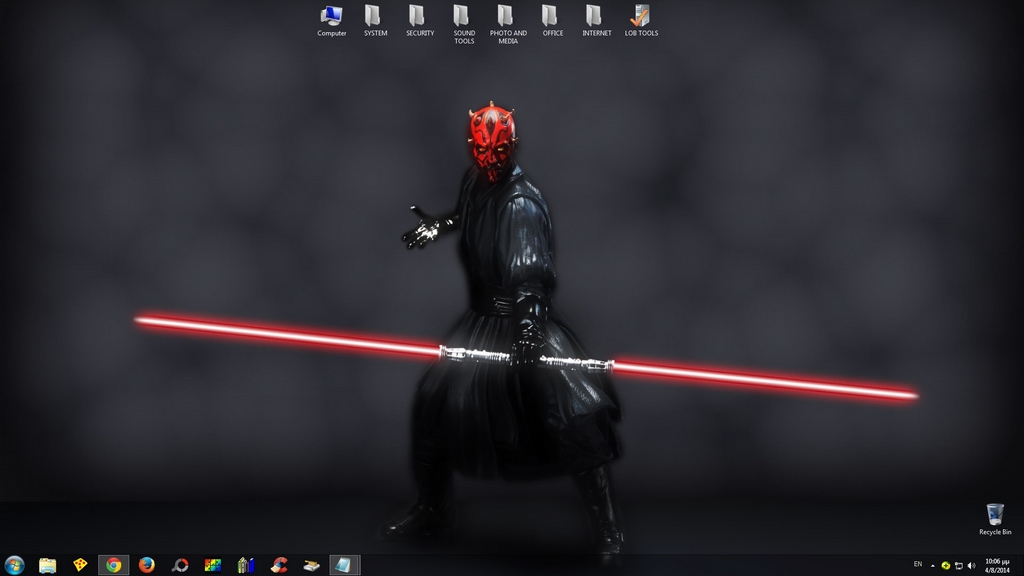
Task: Select the Recycle Bin icon
Action: (x=995, y=519)
